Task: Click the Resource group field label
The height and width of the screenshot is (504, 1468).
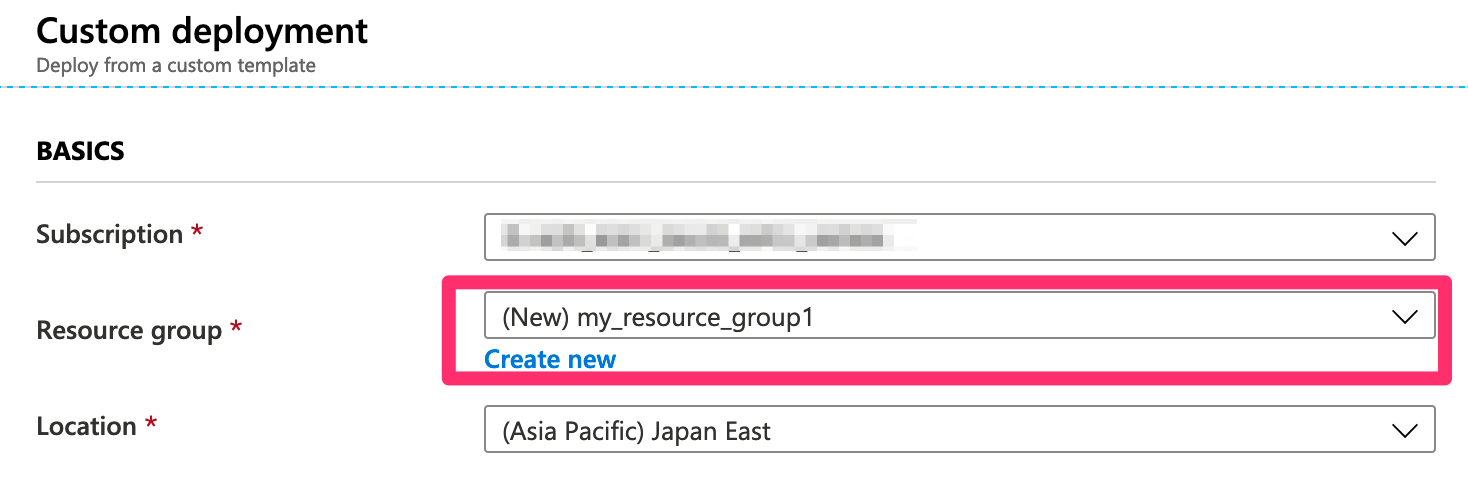Action: click(x=129, y=331)
